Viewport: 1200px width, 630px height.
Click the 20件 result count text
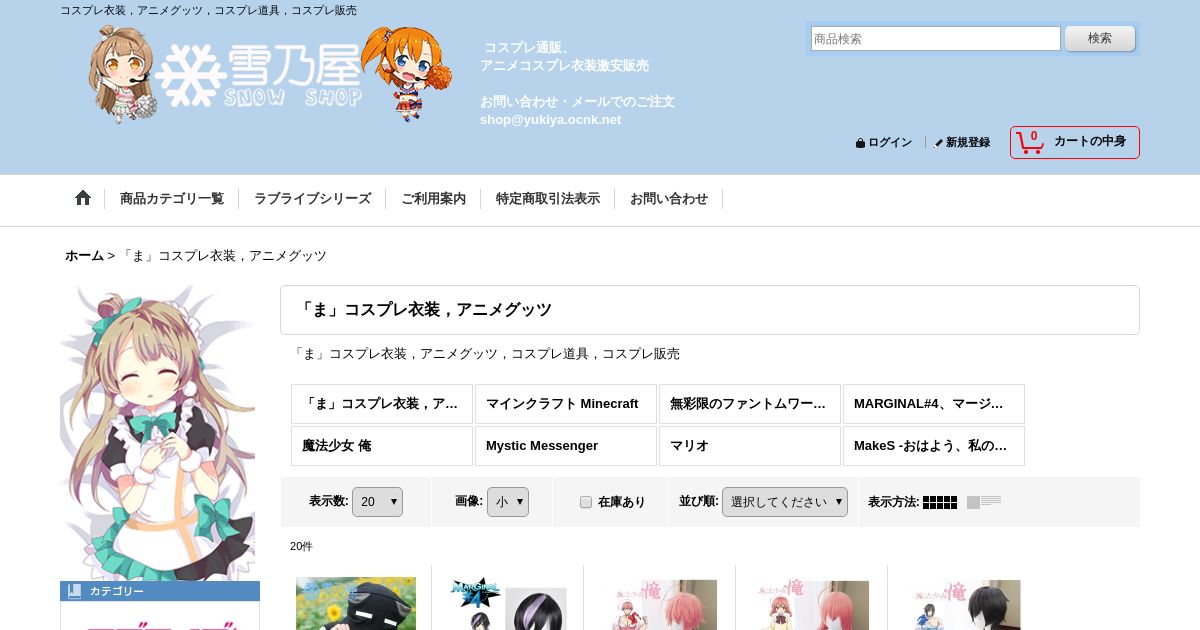coord(301,546)
